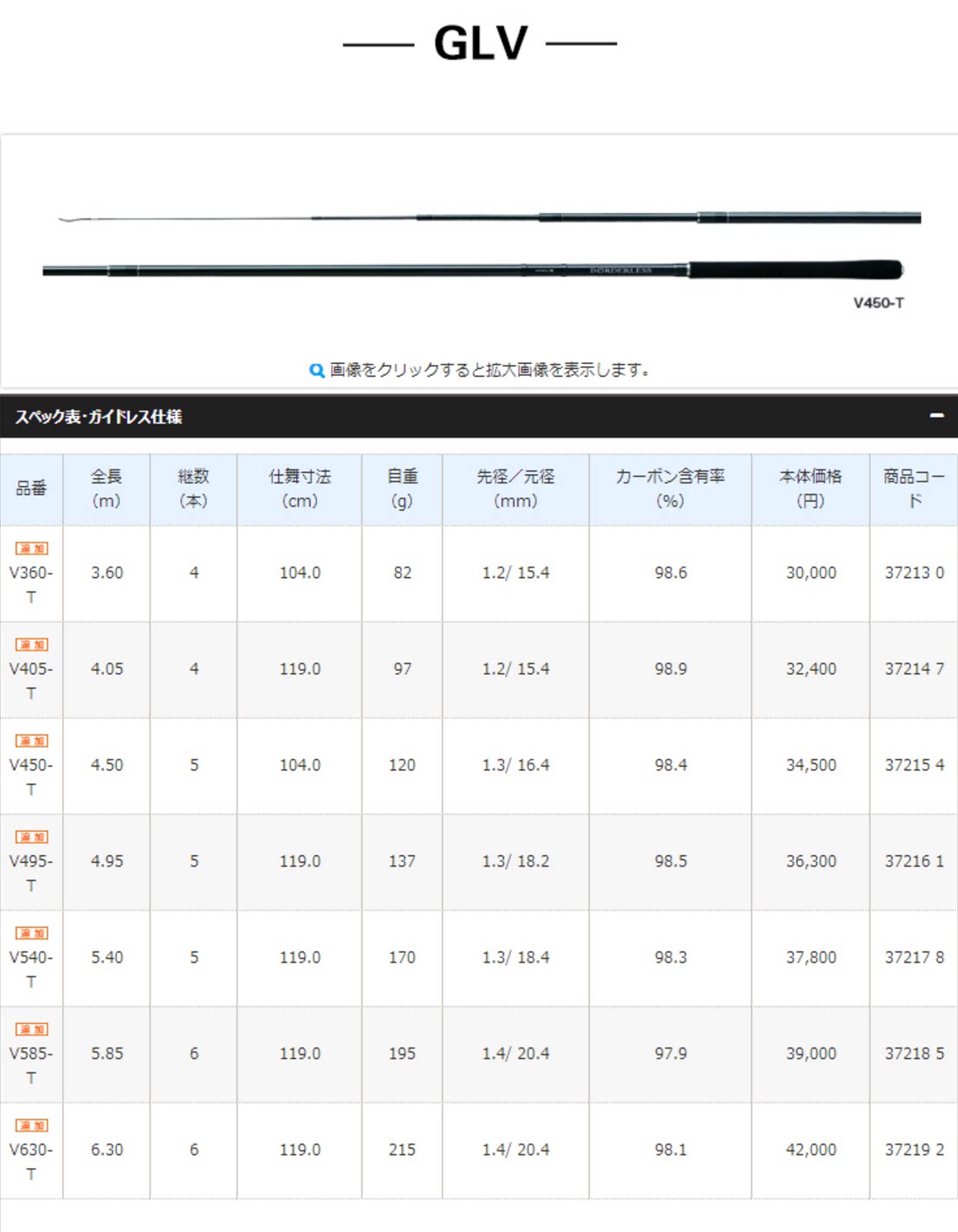The height and width of the screenshot is (1232, 958).
Task: Click the 追加 badge above V405-T
Action: click(32, 645)
